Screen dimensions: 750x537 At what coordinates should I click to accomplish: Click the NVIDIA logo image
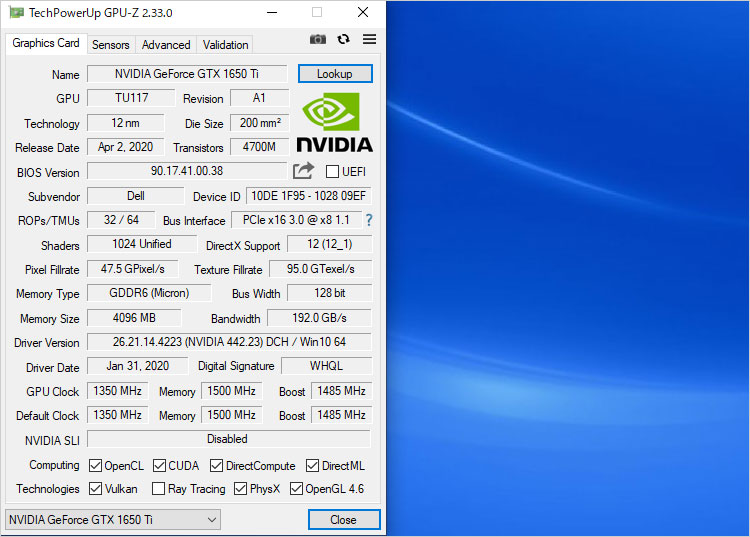coord(334,122)
